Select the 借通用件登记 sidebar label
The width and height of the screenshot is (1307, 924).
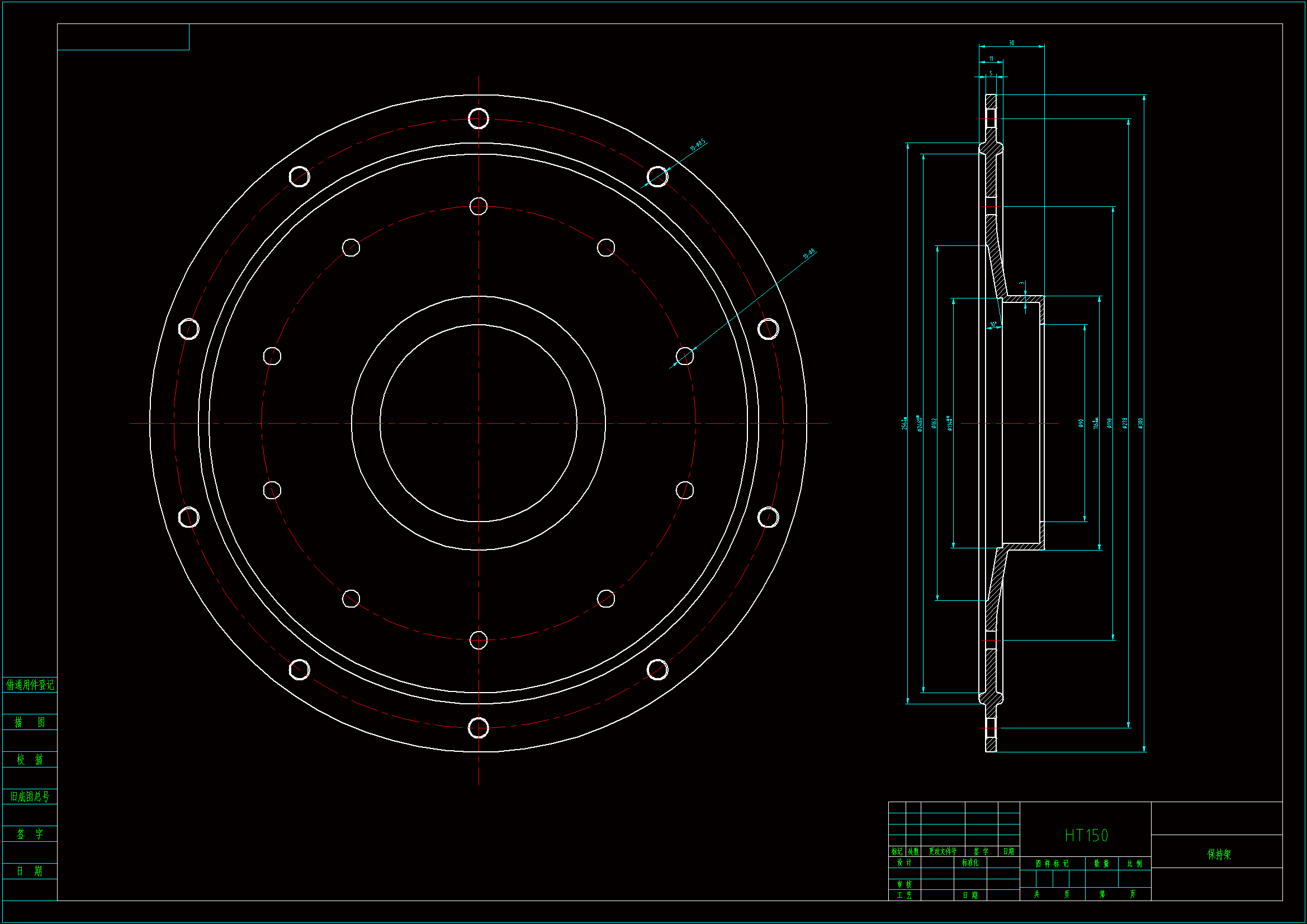tap(30, 685)
